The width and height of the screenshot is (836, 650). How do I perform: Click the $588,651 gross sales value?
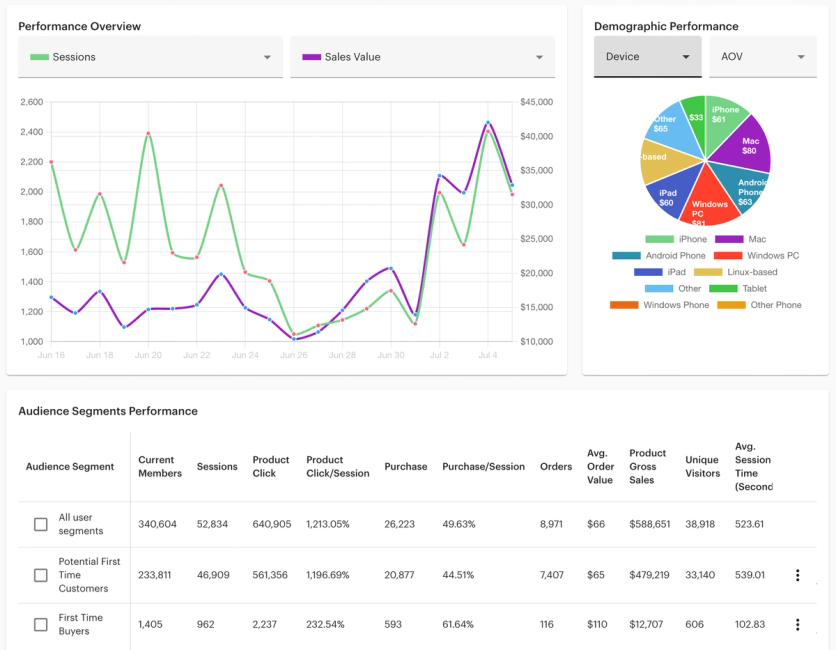tap(649, 524)
